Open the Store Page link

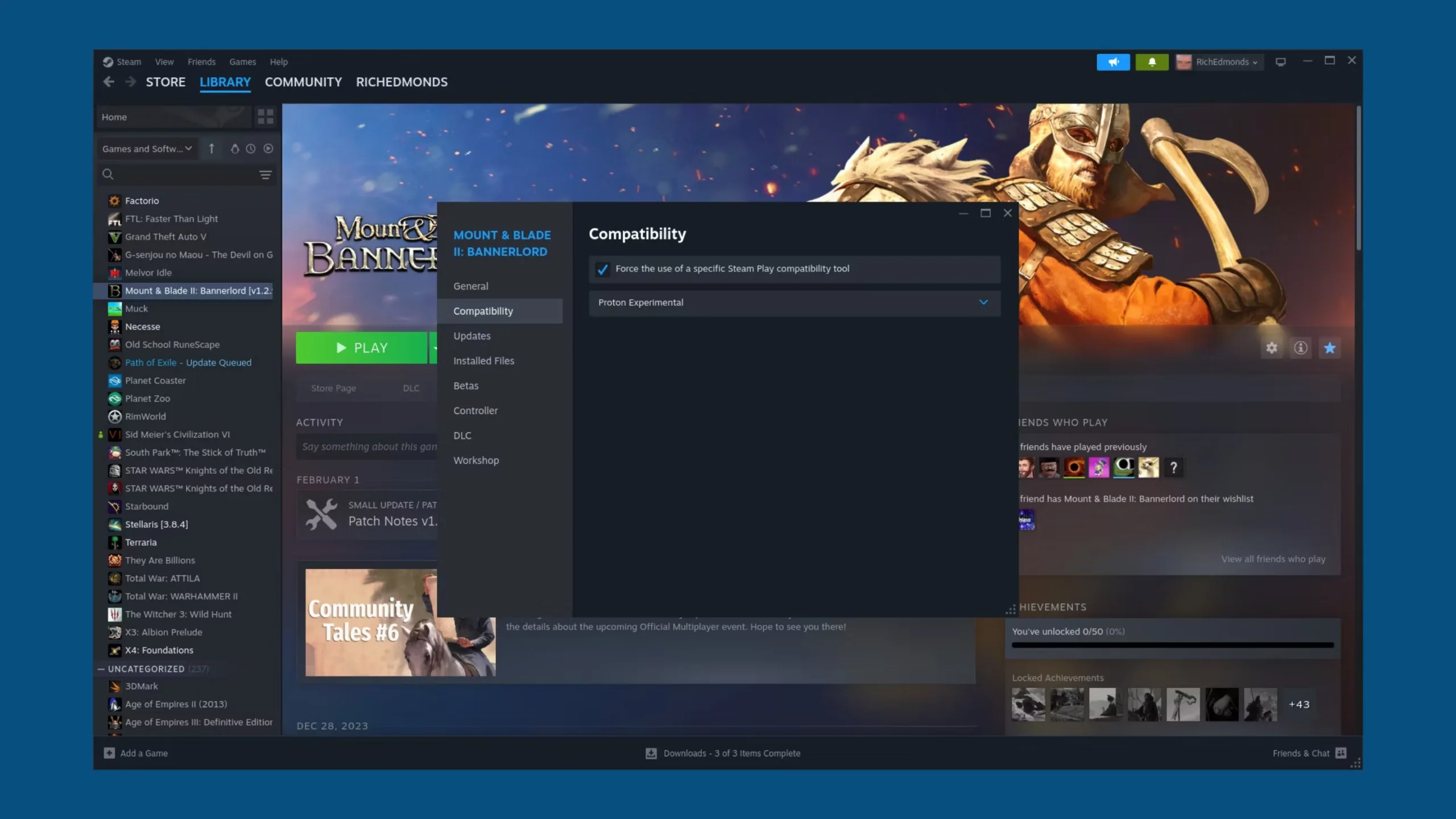(333, 388)
